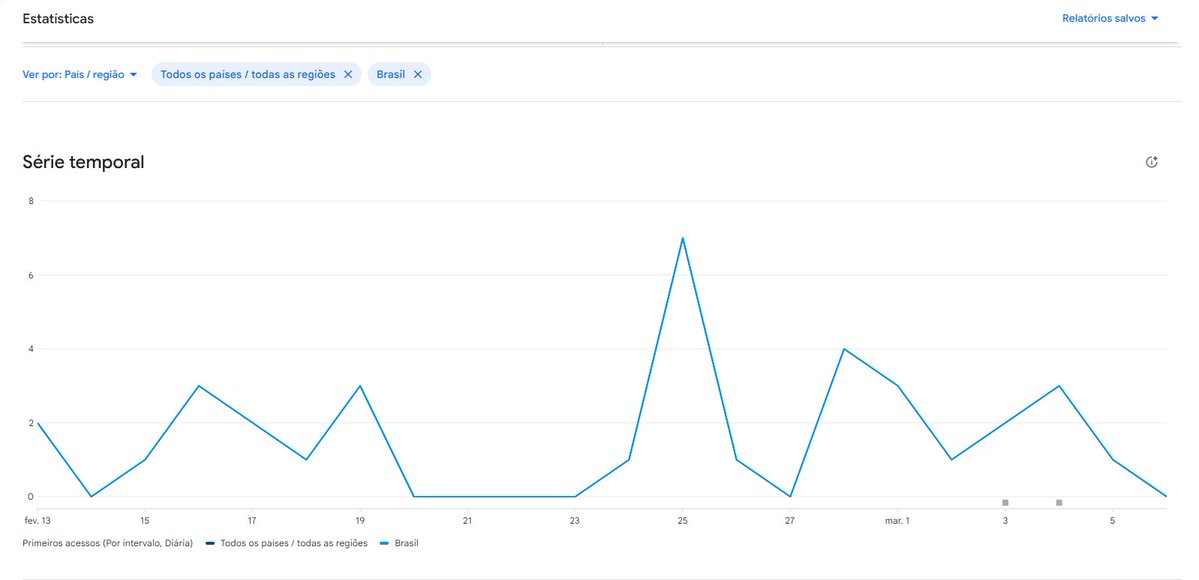Click the 'Primeiros acessos (Por intervalo, Diária)' label
This screenshot has height=580, width=1199.
point(108,543)
